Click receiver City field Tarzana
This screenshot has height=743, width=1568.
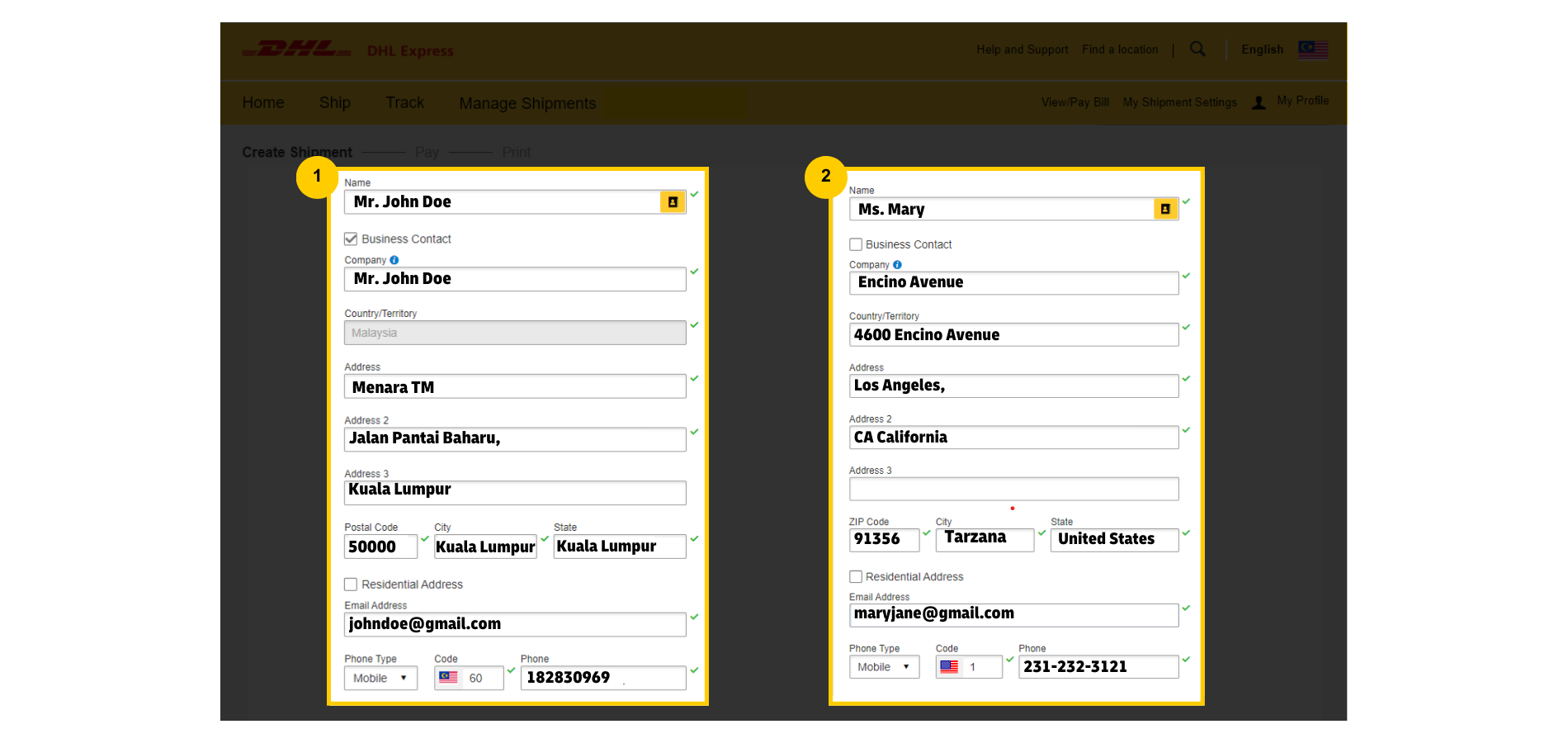985,540
